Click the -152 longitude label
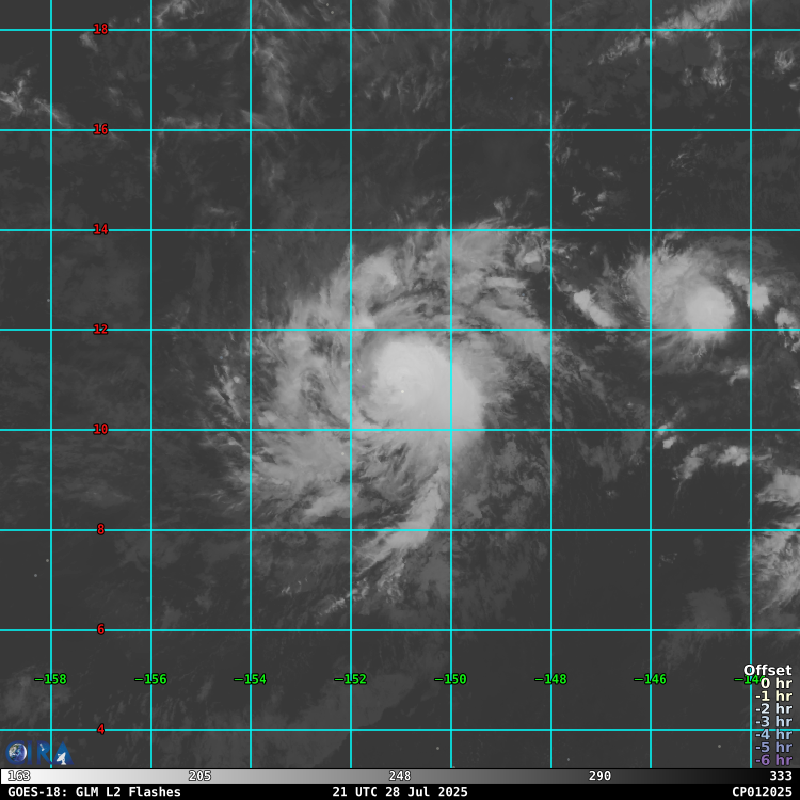The height and width of the screenshot is (800, 800). click(x=354, y=679)
